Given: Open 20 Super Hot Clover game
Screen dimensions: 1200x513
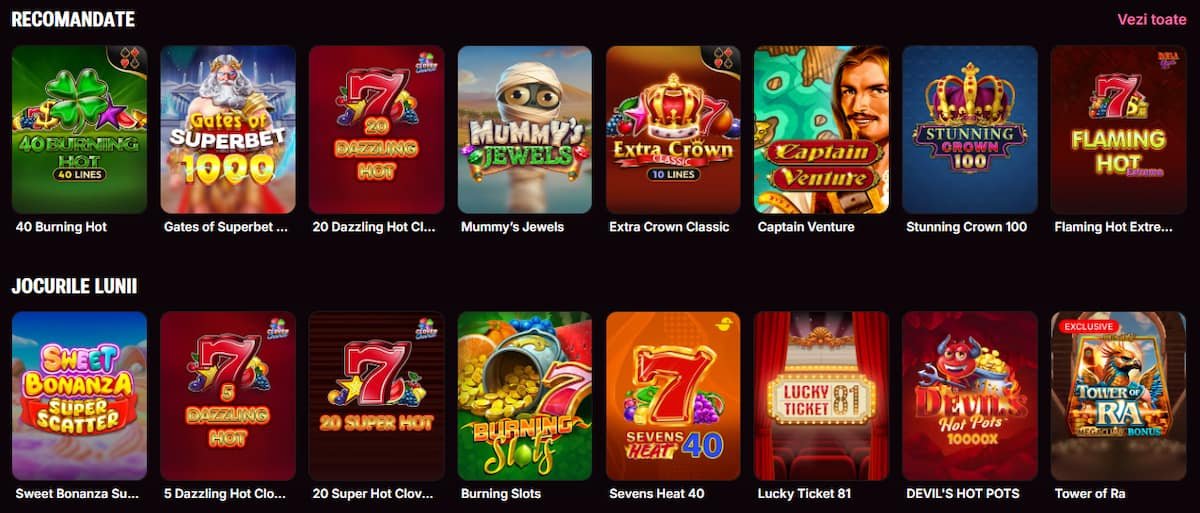Looking at the screenshot, I should [376, 396].
